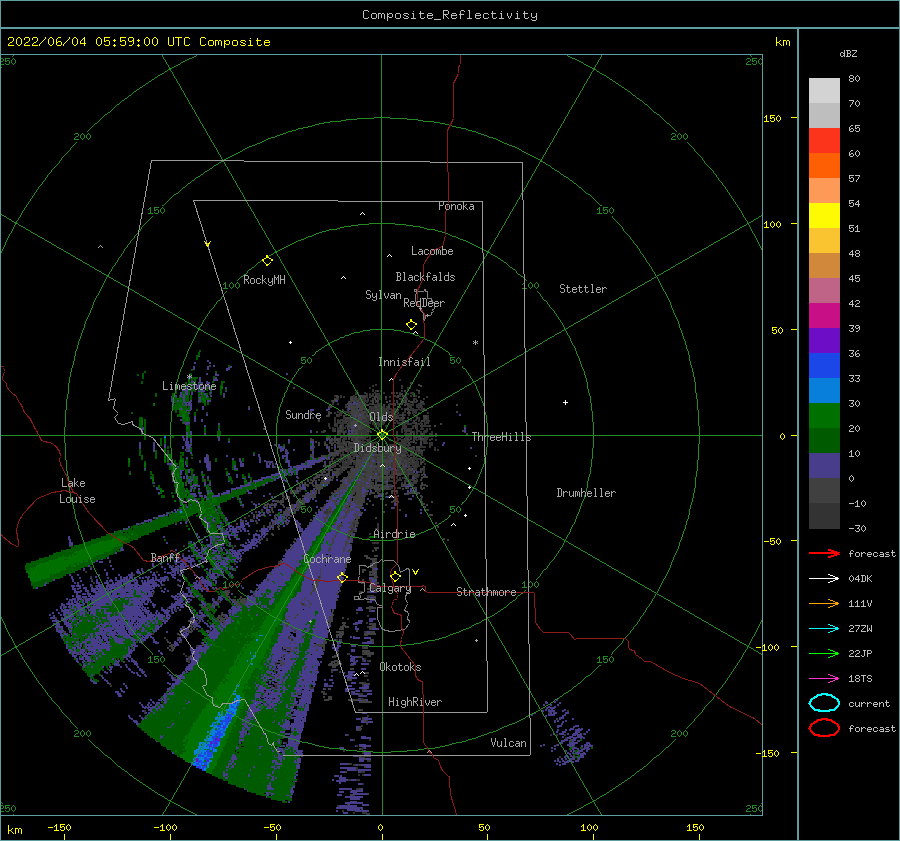Click the Okotoks town label
The image size is (900, 841).
(x=400, y=667)
